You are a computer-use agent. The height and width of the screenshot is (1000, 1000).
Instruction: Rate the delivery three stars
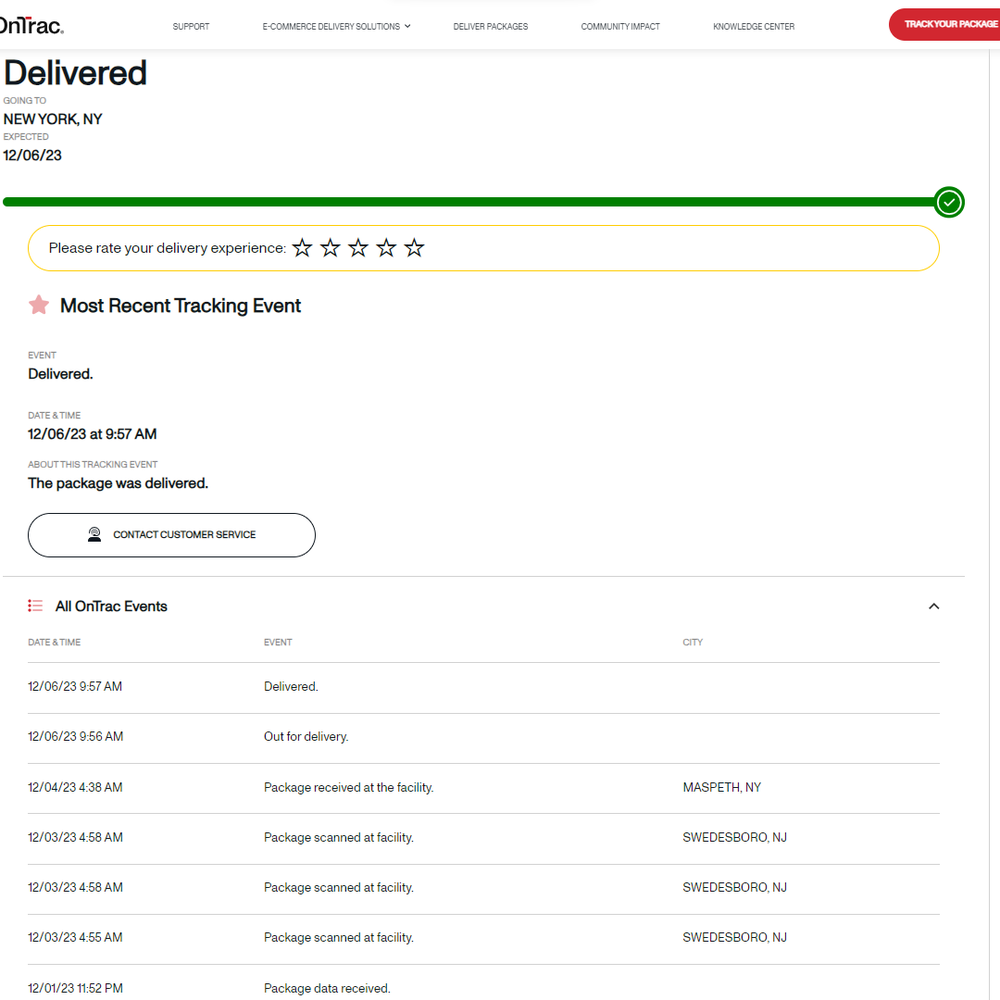[358, 247]
